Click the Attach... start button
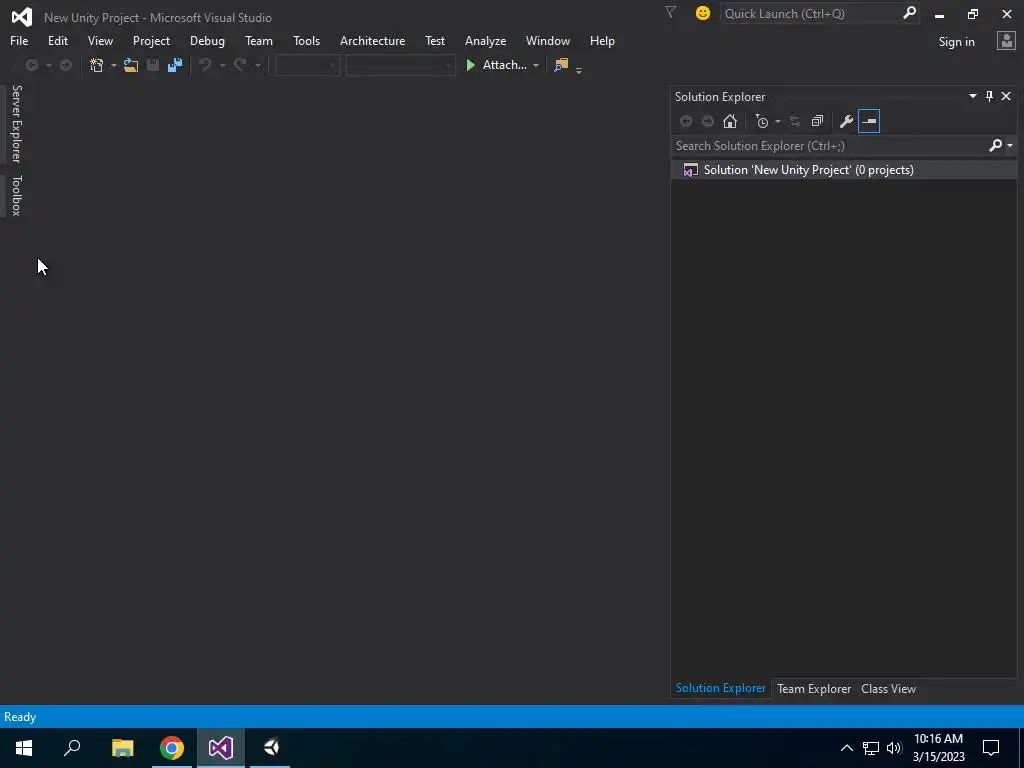 496,65
